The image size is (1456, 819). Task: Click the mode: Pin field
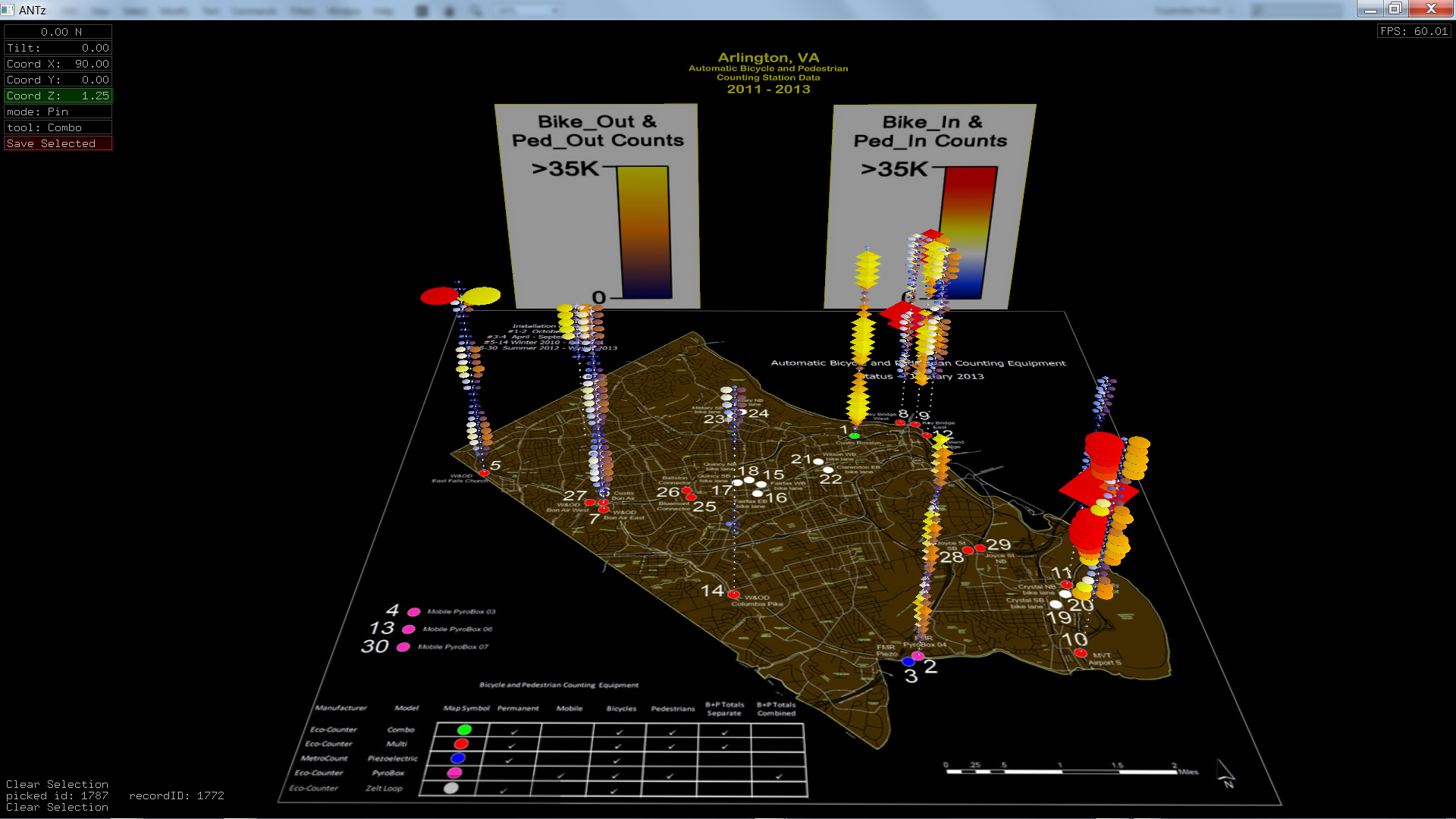click(x=58, y=111)
